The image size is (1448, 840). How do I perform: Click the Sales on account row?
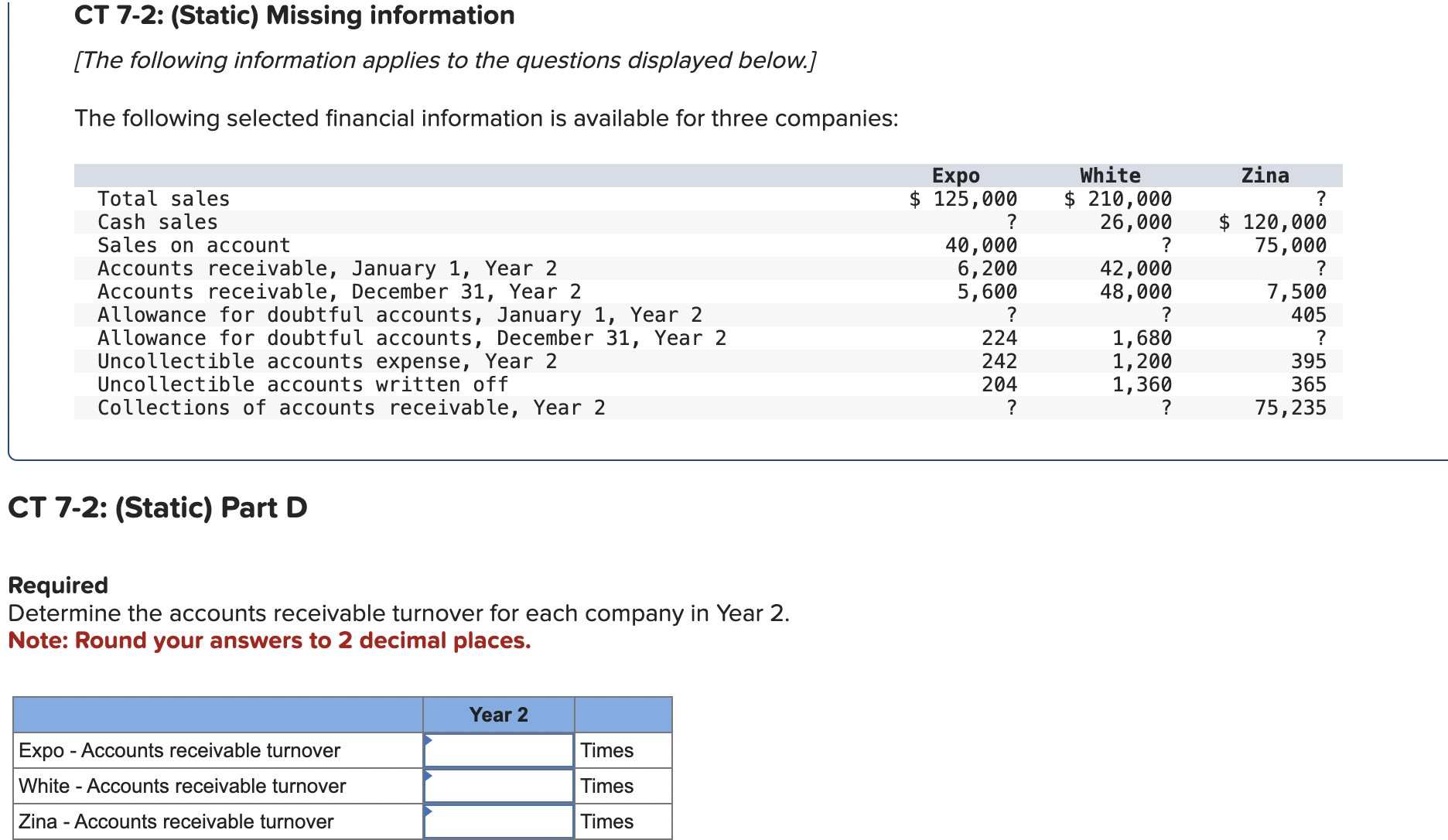pyautogui.click(x=193, y=245)
